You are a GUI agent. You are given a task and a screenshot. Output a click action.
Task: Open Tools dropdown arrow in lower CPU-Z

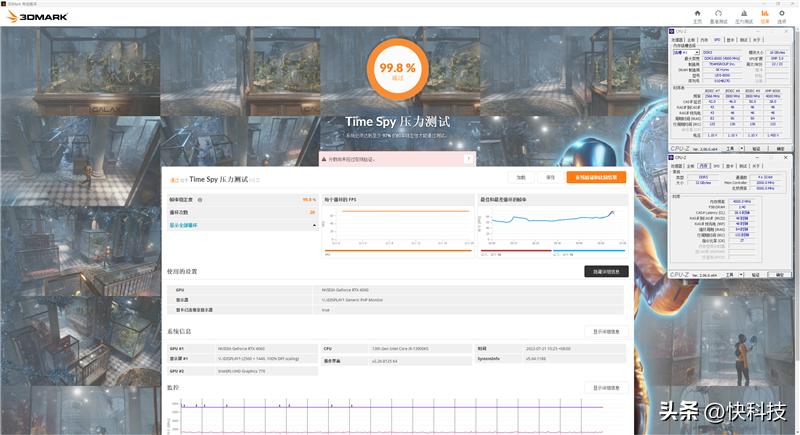743,273
